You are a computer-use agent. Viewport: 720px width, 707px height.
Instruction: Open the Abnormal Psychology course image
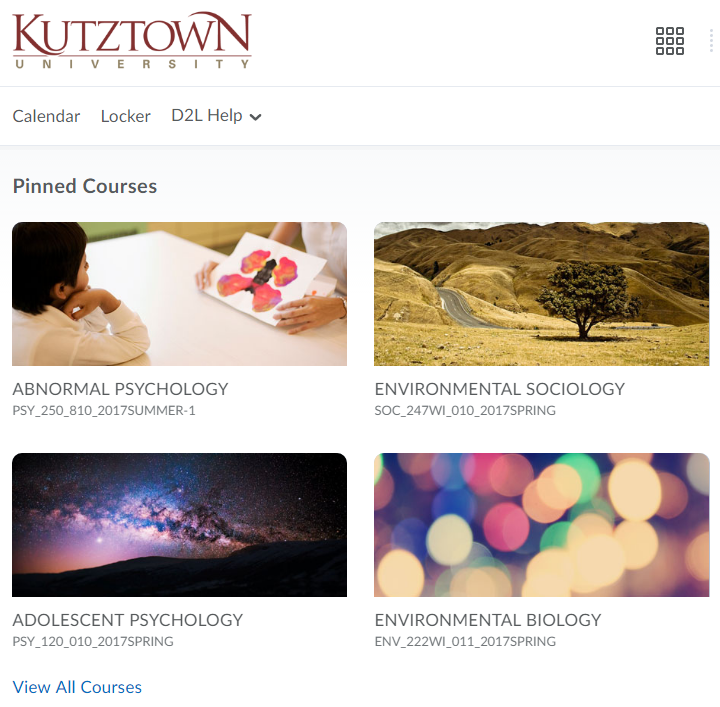point(180,294)
